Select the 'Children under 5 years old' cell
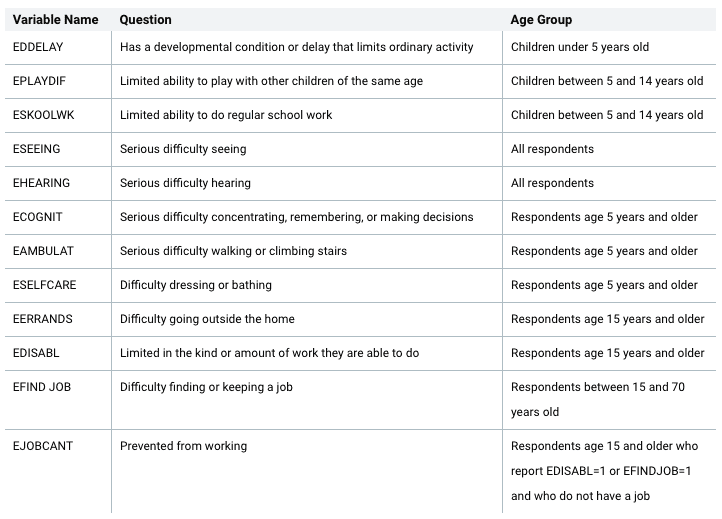The width and height of the screenshot is (722, 519). pos(580,47)
